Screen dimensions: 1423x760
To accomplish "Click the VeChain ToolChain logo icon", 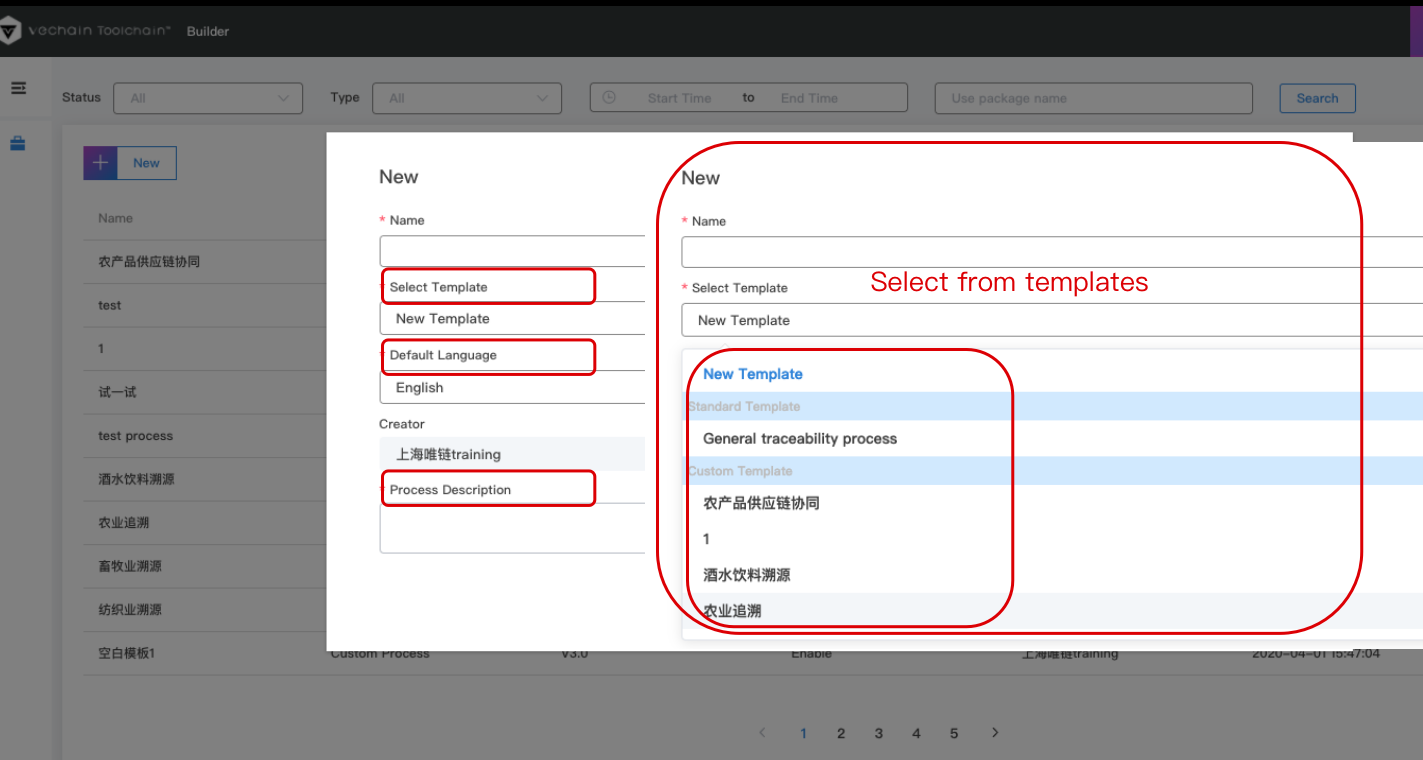I will pyautogui.click(x=9, y=31).
